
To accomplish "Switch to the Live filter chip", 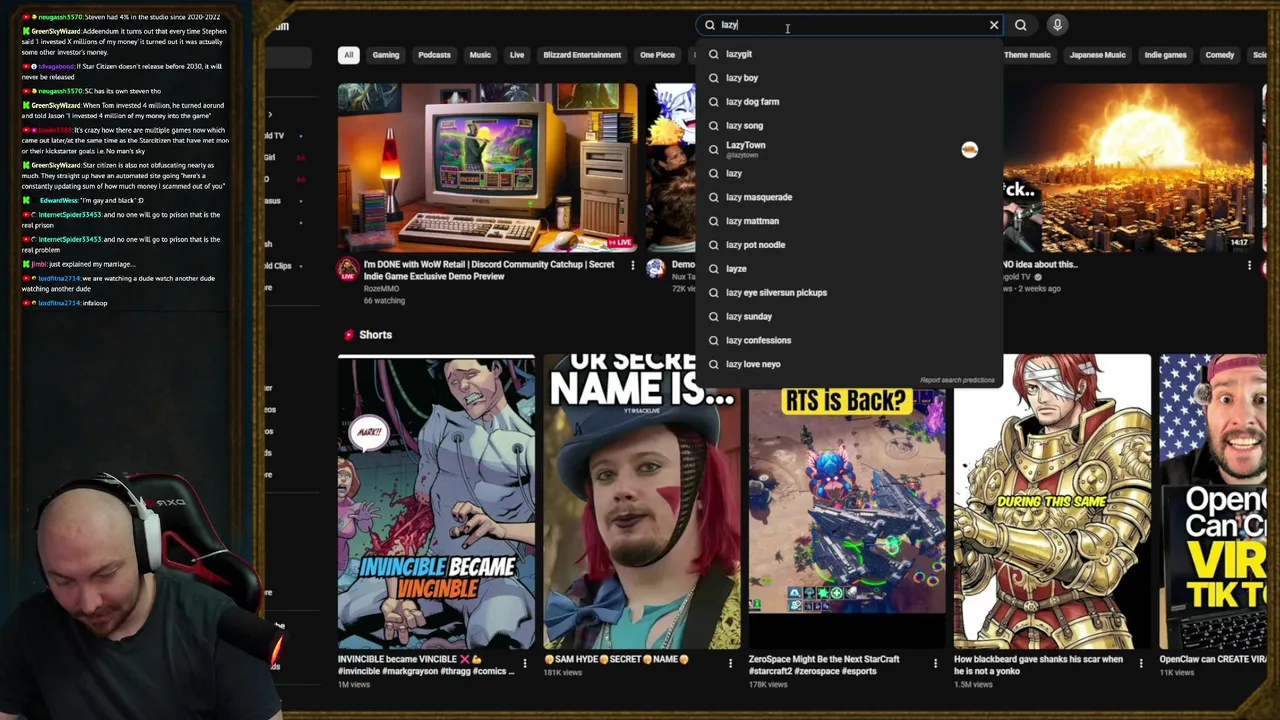I will coord(517,55).
